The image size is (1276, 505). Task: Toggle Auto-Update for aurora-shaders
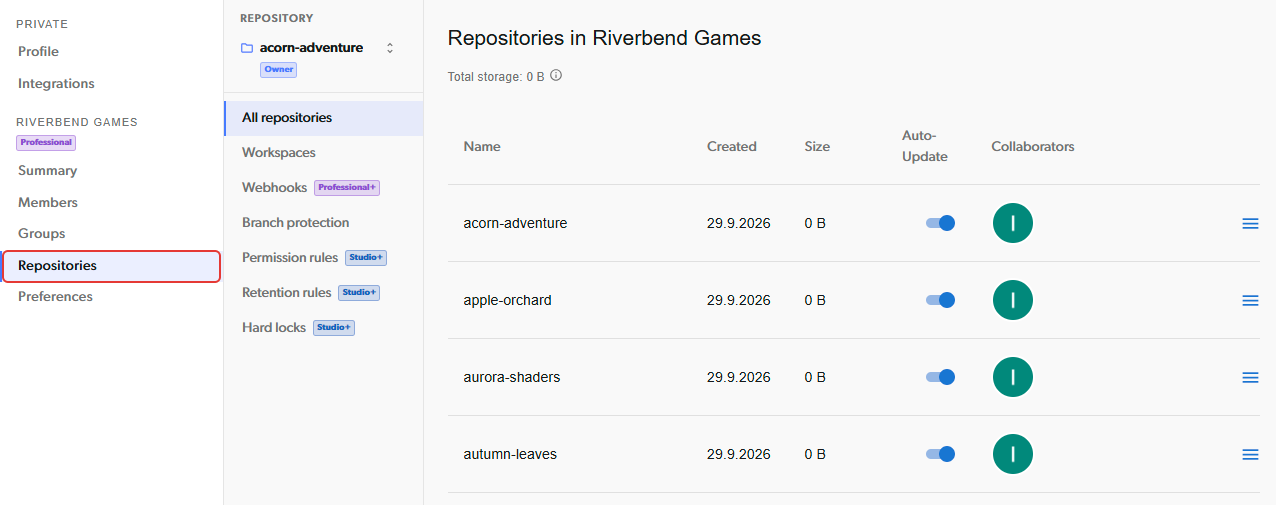click(940, 377)
